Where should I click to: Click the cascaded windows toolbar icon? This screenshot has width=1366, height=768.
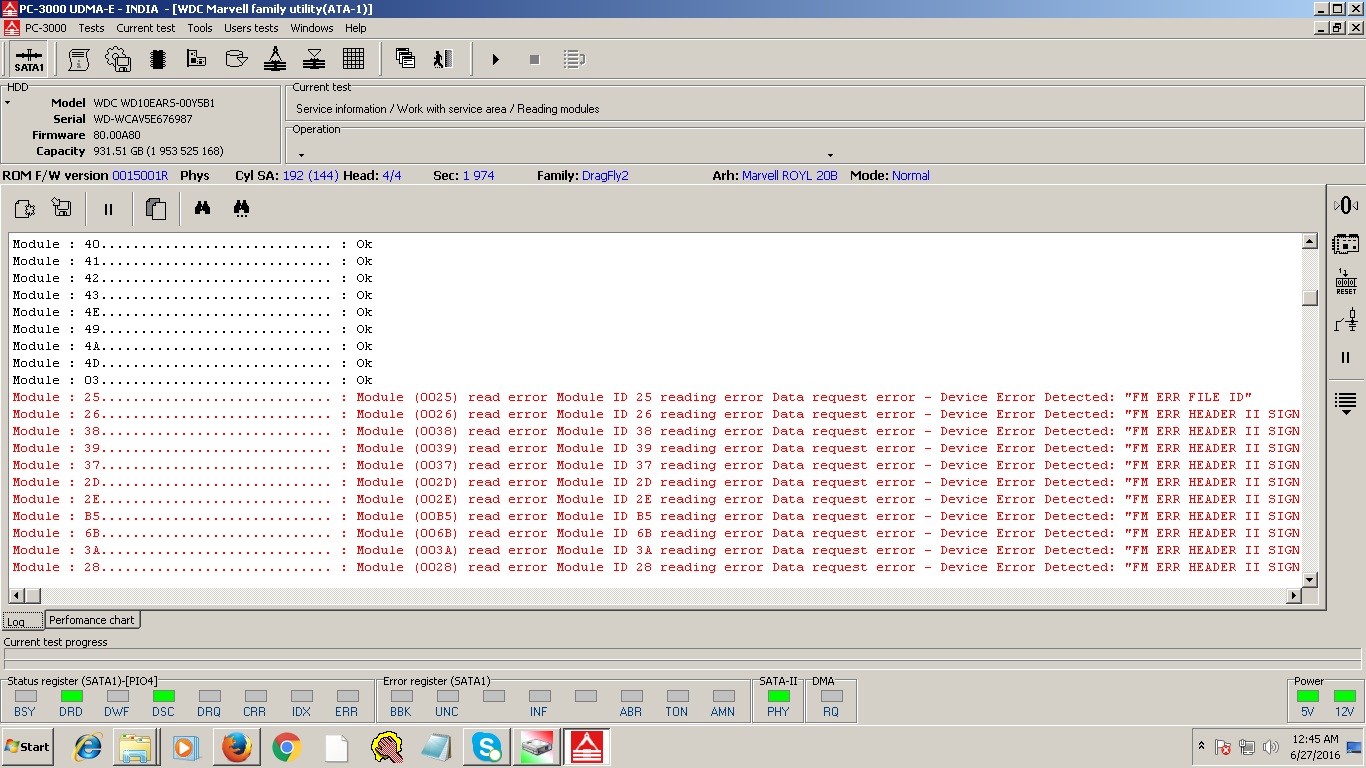pyautogui.click(x=405, y=59)
